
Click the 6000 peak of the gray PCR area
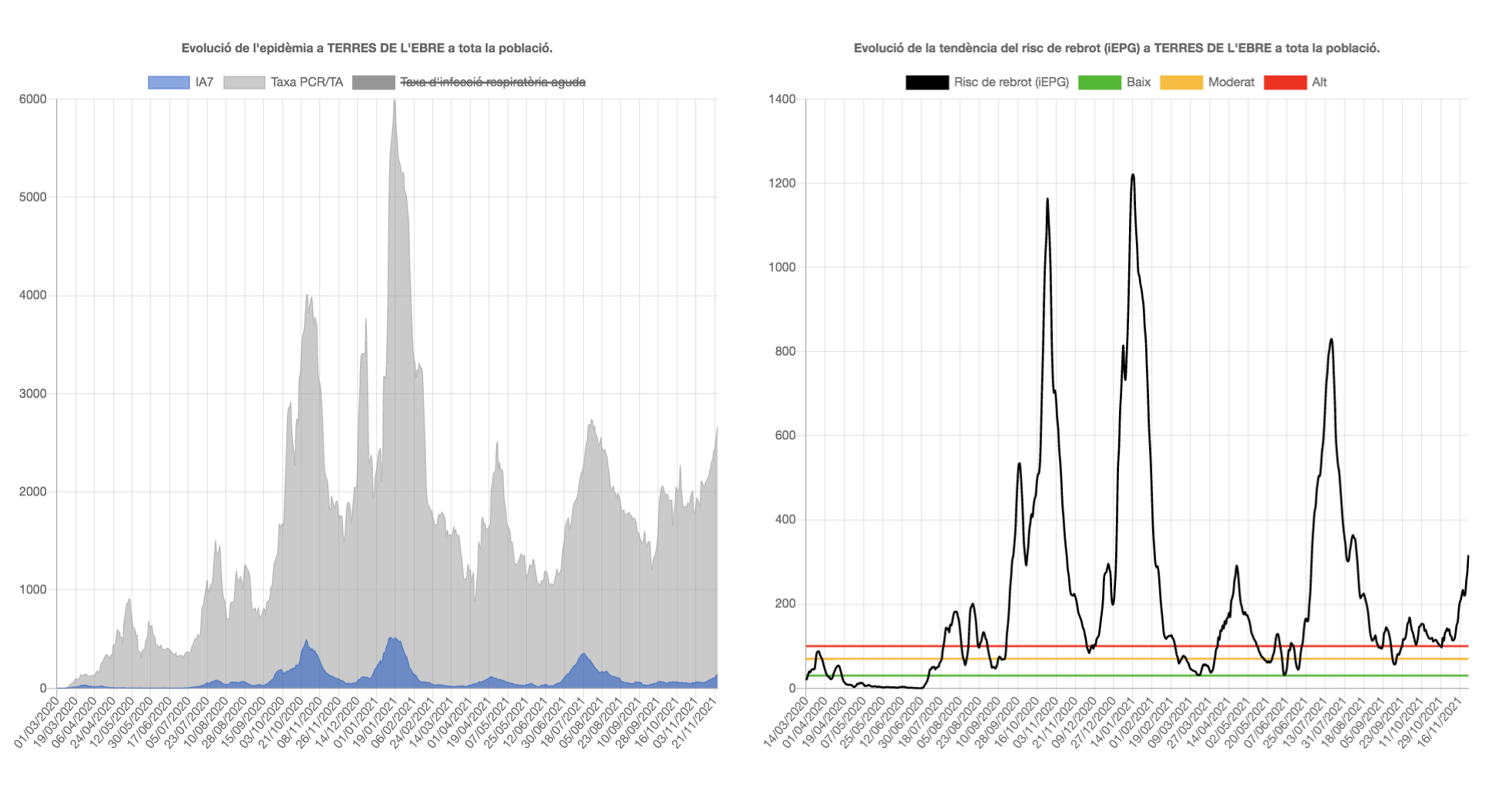(x=395, y=102)
